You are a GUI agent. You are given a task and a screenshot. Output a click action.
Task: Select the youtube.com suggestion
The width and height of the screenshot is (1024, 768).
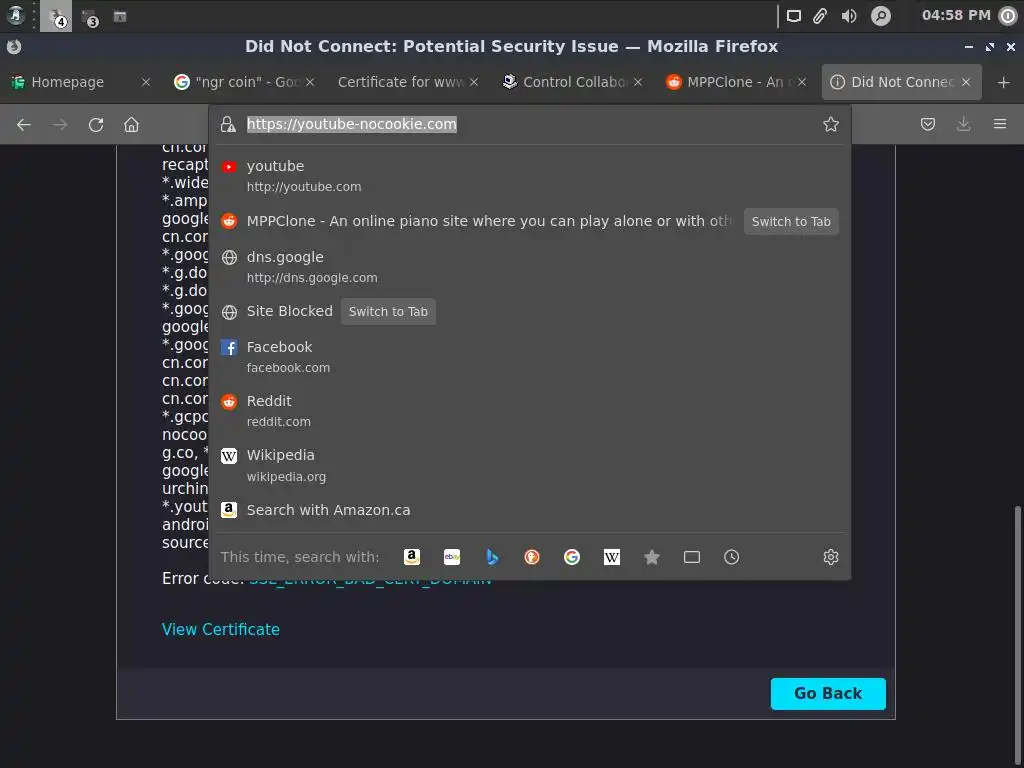coord(530,176)
